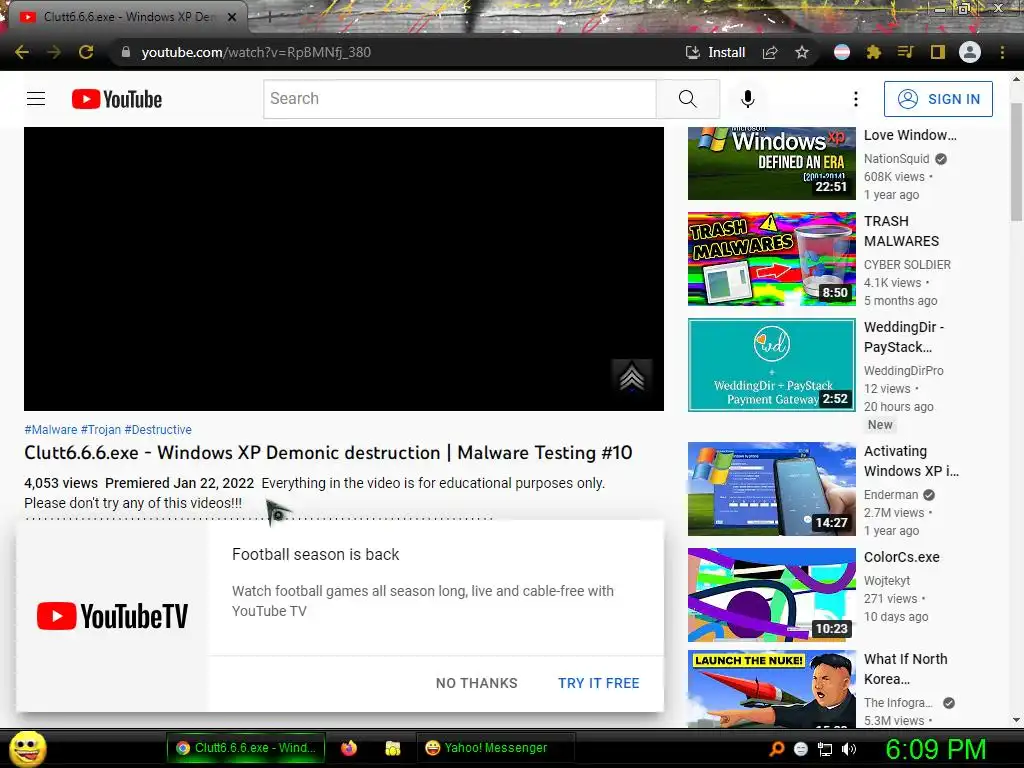Screen dimensions: 1024x768
Task: Click the NationSquid verified check badge
Action: [x=941, y=159]
